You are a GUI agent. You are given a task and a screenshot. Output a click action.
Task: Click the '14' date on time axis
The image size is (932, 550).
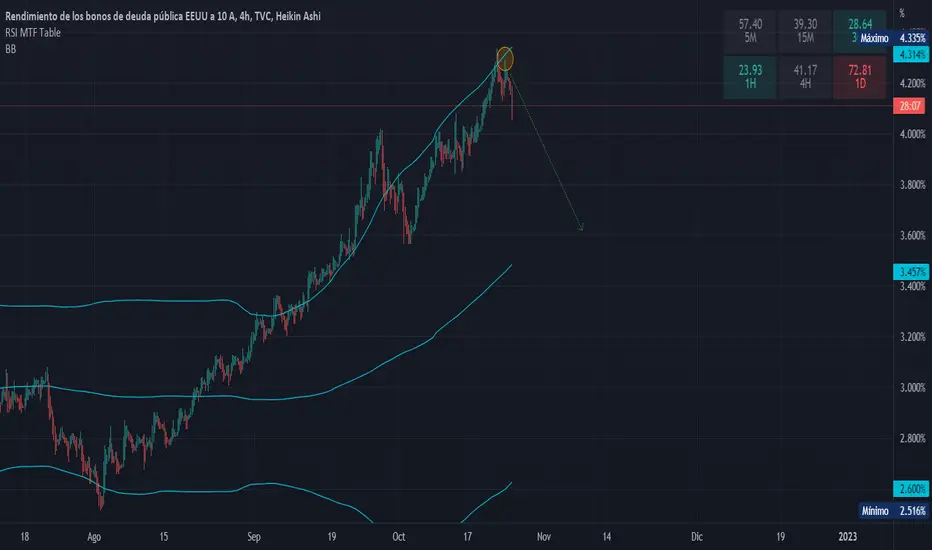606,537
